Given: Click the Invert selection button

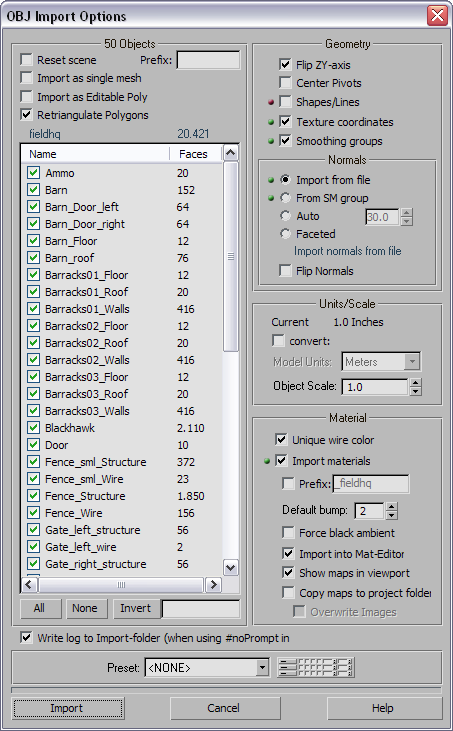Looking at the screenshot, I should pos(136,608).
